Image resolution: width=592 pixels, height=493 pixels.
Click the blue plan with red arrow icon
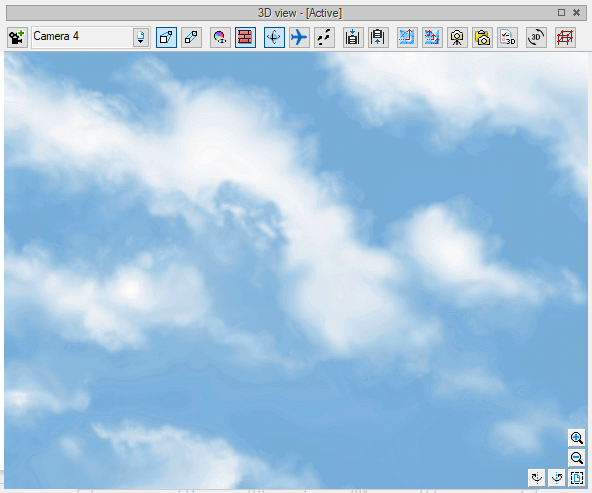407,37
